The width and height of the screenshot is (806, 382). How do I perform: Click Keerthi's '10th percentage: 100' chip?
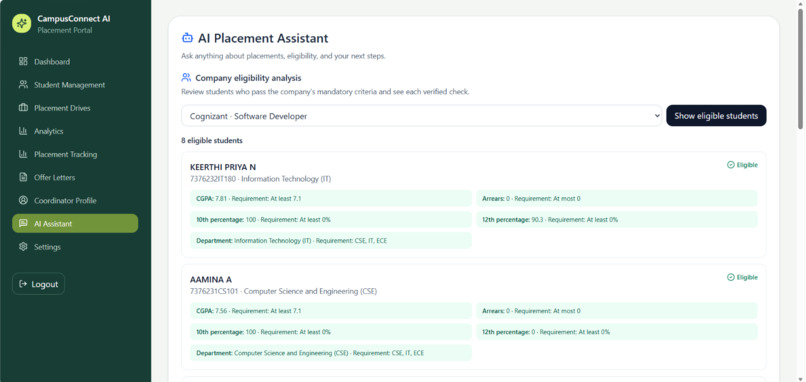(331, 220)
